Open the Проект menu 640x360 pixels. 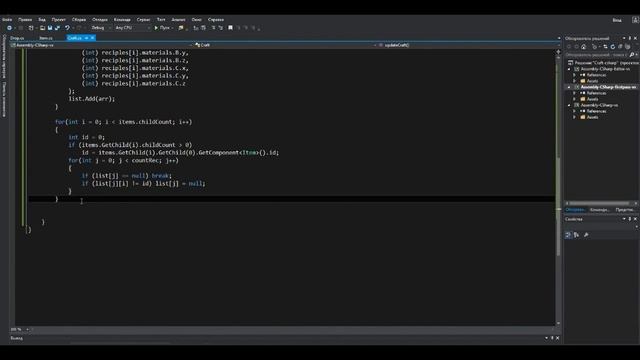(58, 20)
